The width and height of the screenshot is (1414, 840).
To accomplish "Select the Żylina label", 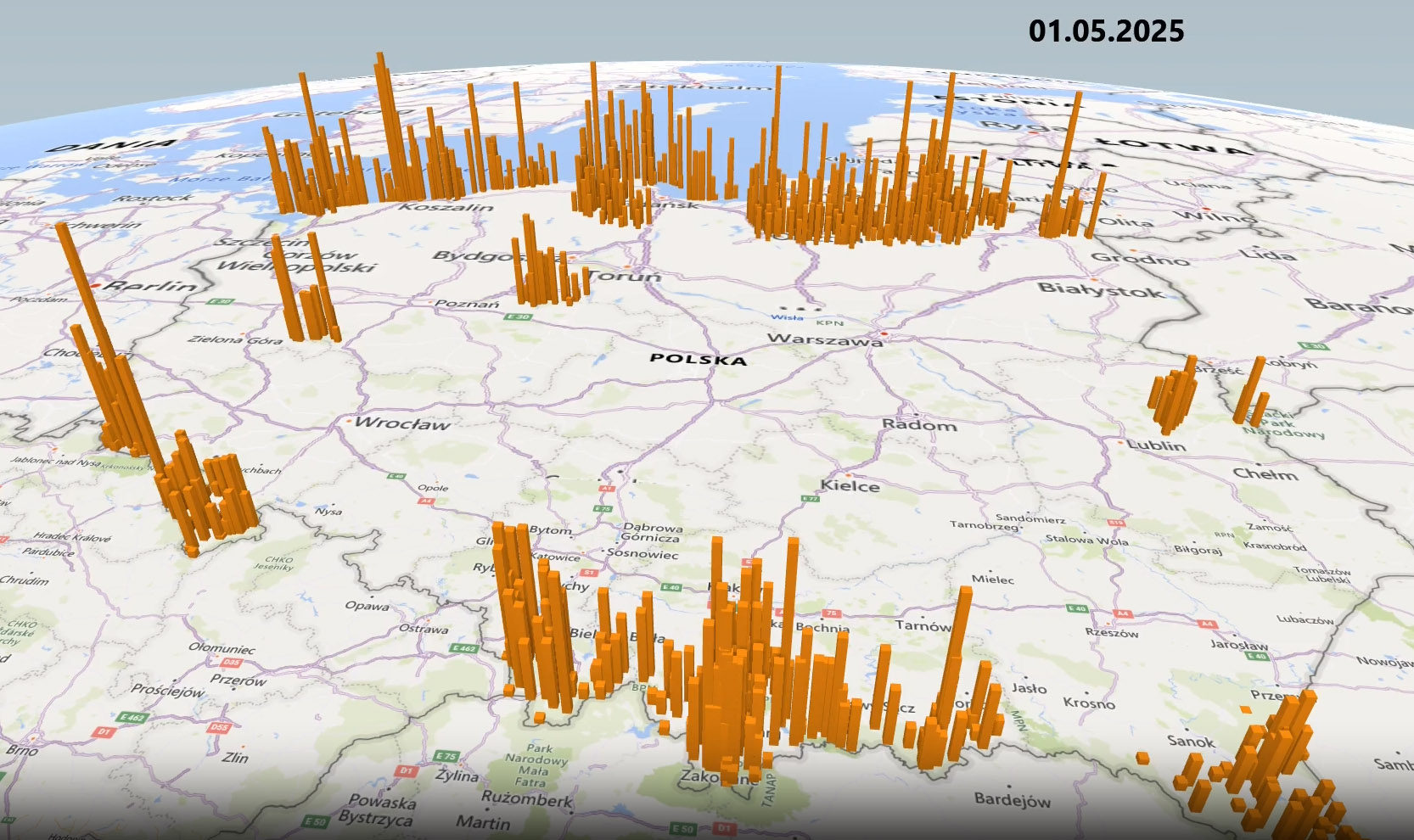I will [457, 776].
